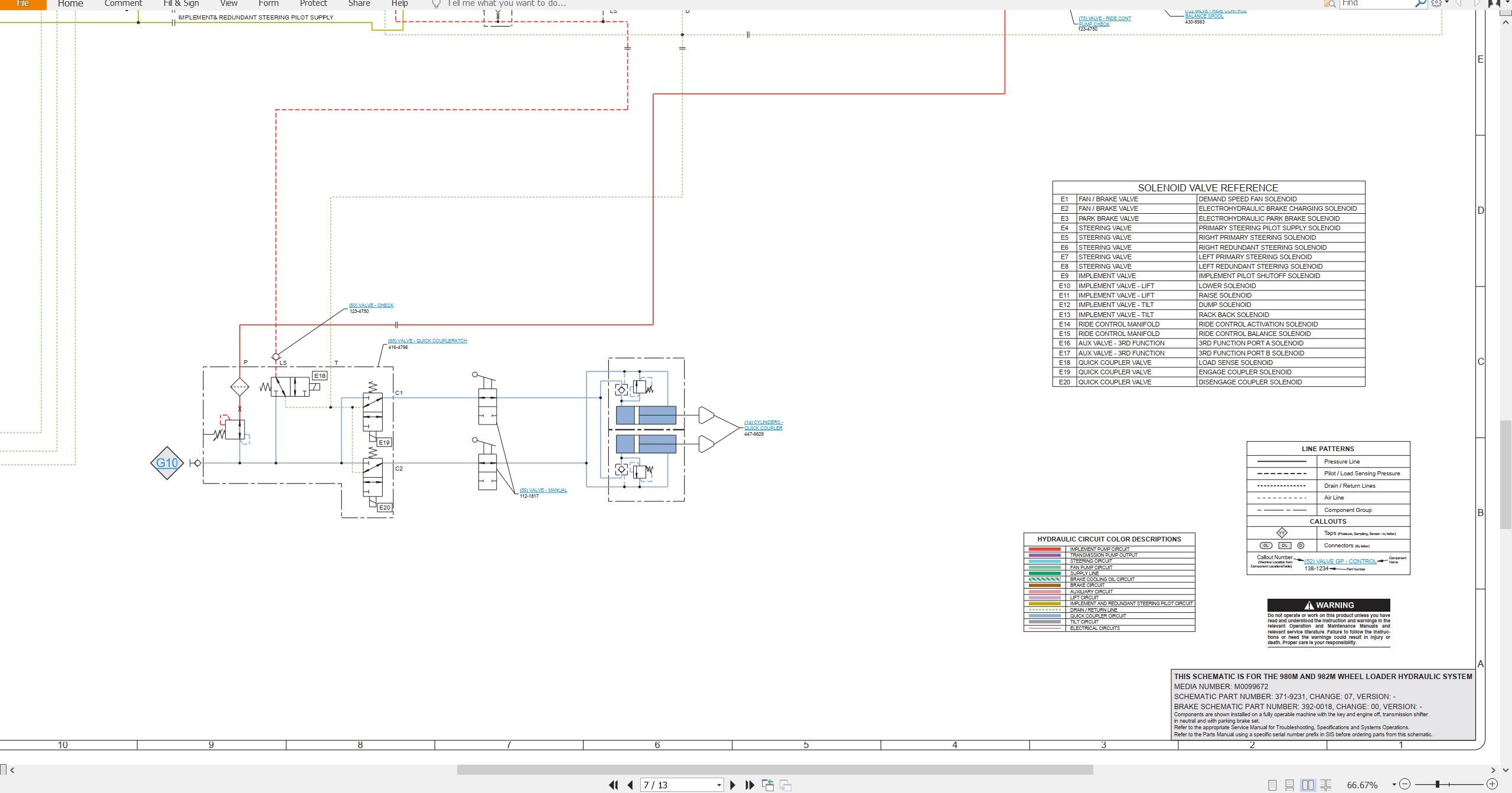The height and width of the screenshot is (793, 1512).
Task: Open the Form ribbon tab
Action: (x=268, y=4)
